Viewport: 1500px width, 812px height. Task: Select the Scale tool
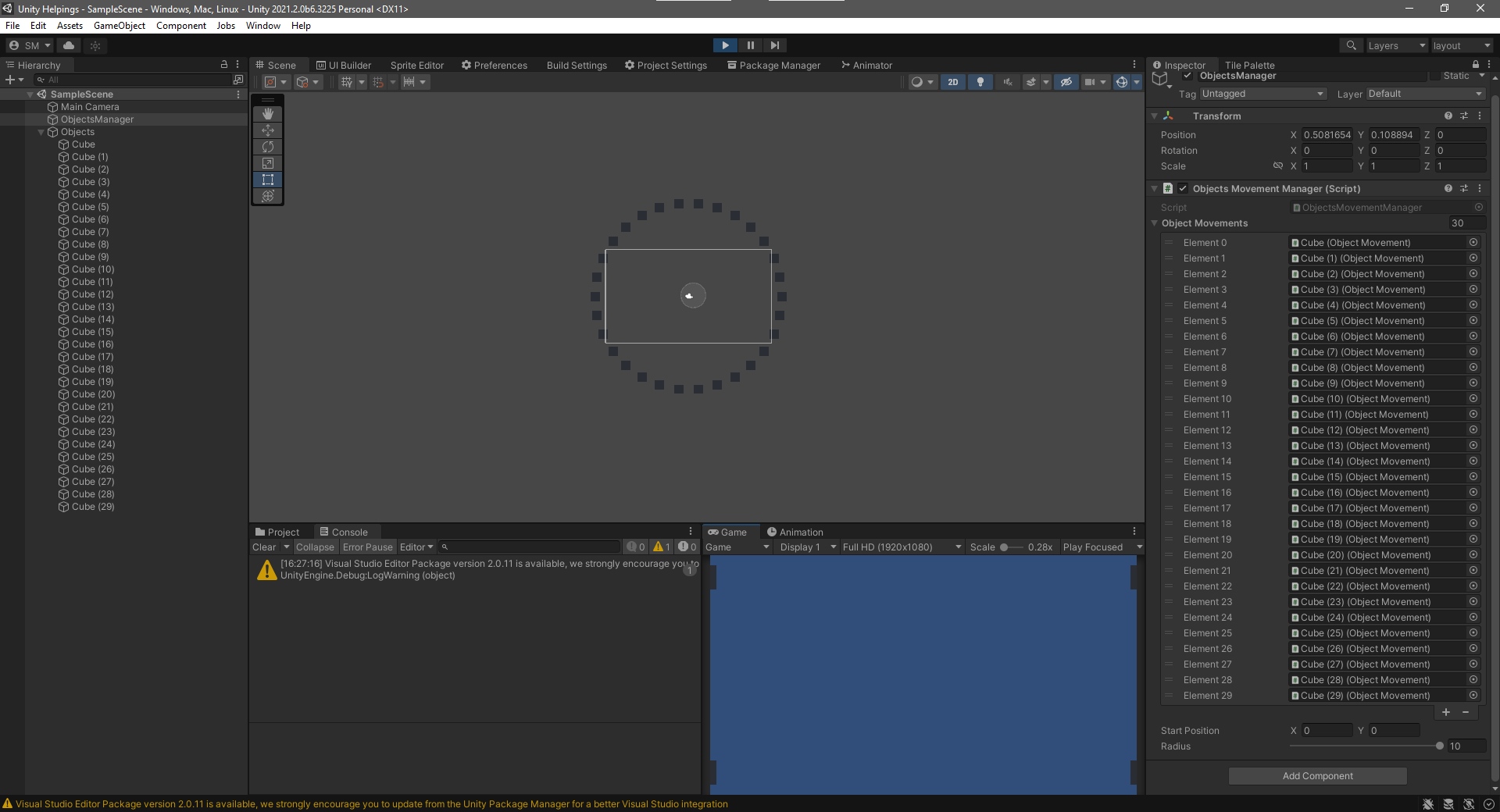click(268, 163)
